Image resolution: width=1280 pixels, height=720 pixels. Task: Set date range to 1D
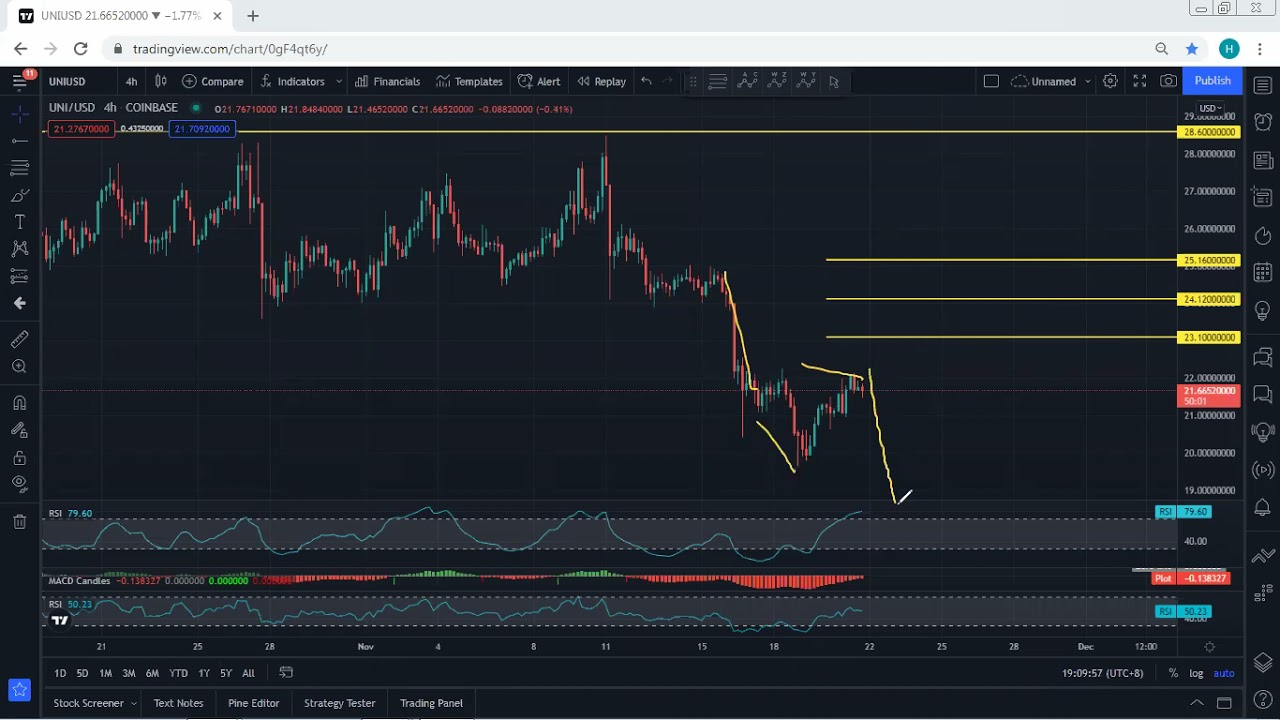click(60, 673)
